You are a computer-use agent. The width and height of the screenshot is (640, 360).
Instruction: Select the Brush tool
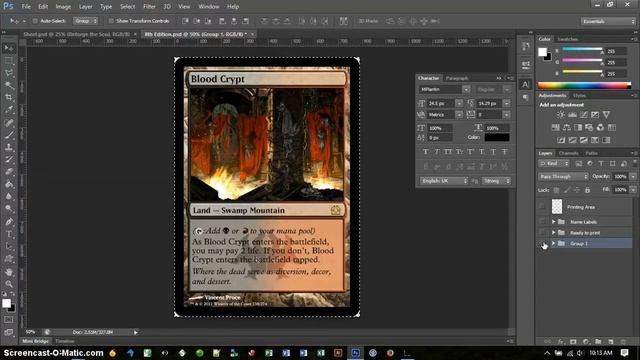click(9, 135)
